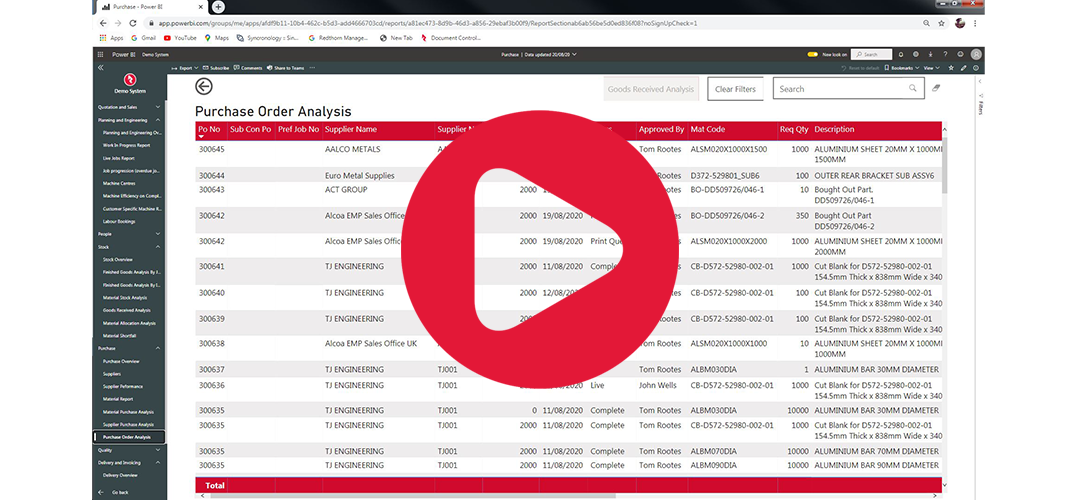Image resolution: width=1080 pixels, height=500 pixels.
Task: Click the Goods Received Analysis button
Action: (x=651, y=89)
